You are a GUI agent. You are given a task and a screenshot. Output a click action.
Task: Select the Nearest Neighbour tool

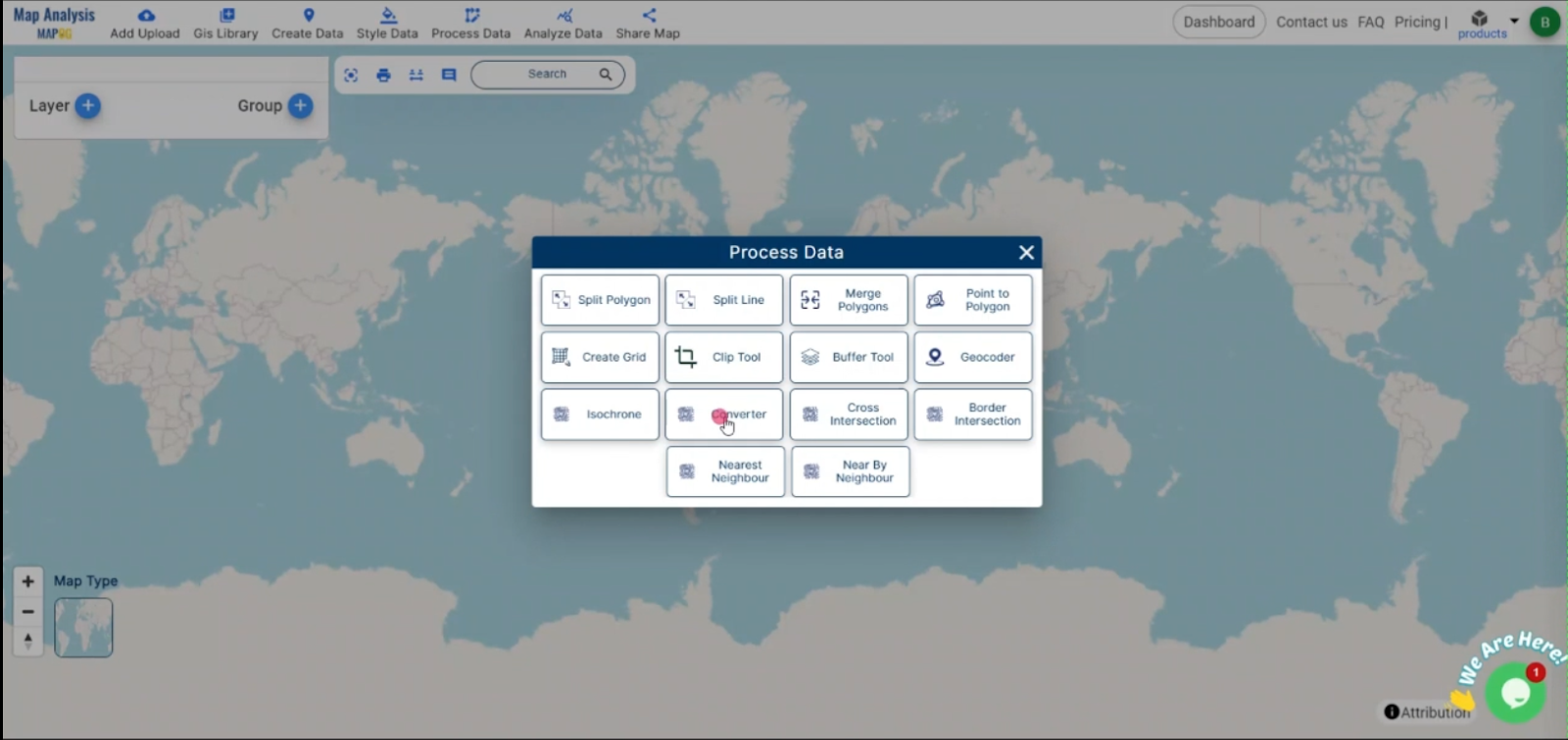click(x=726, y=471)
